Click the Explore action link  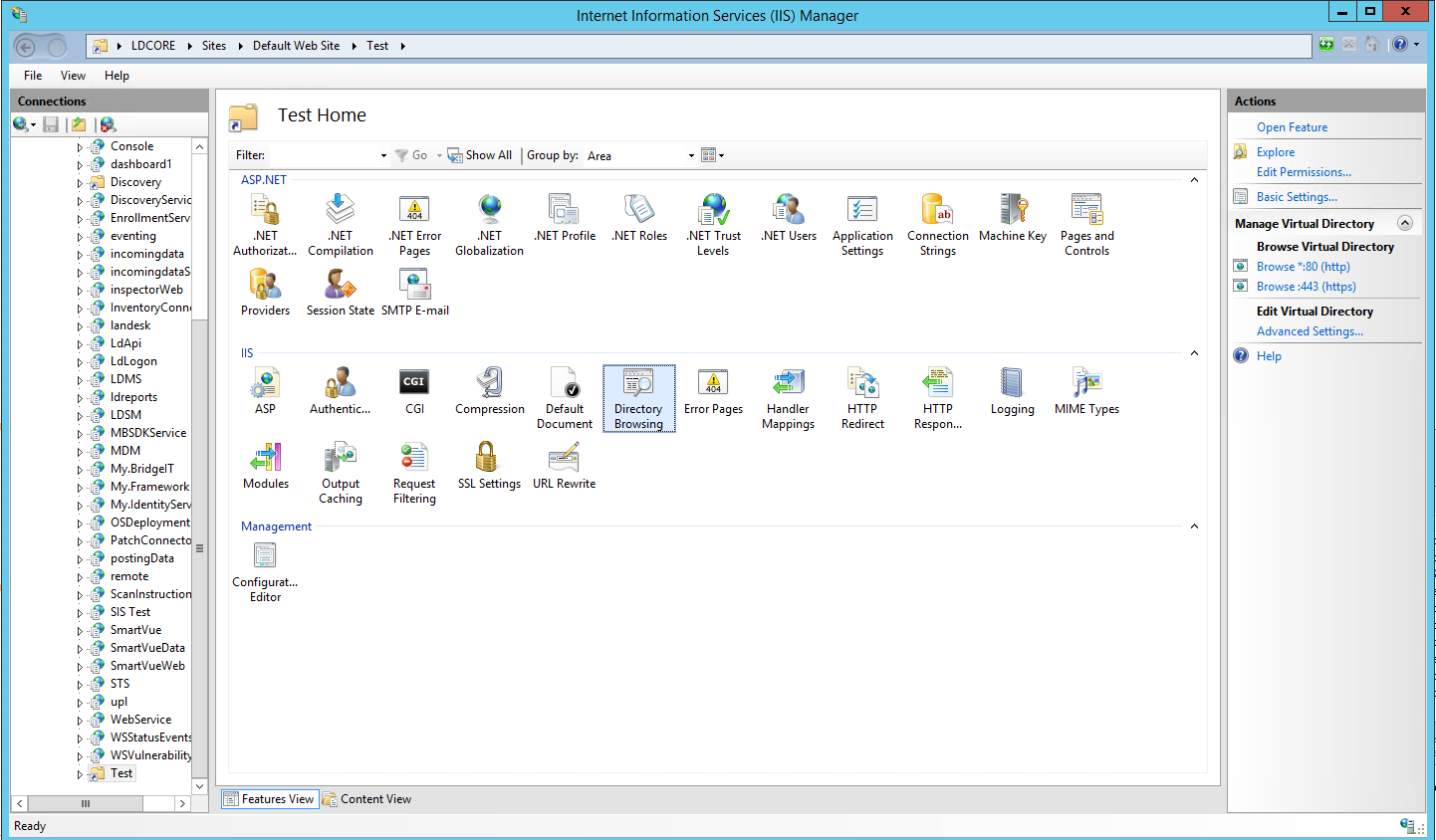tap(1276, 152)
